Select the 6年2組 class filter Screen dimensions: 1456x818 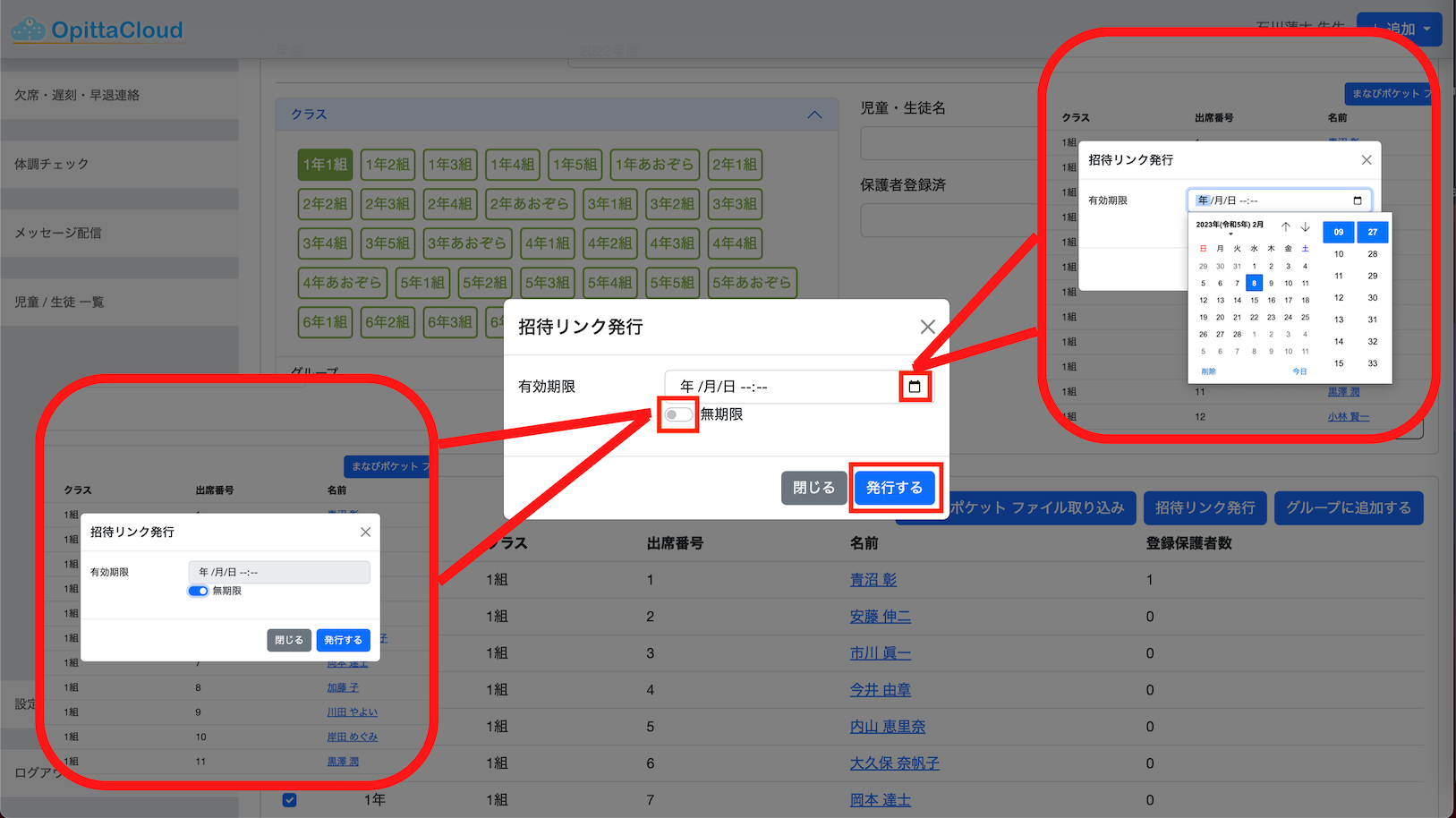387,322
